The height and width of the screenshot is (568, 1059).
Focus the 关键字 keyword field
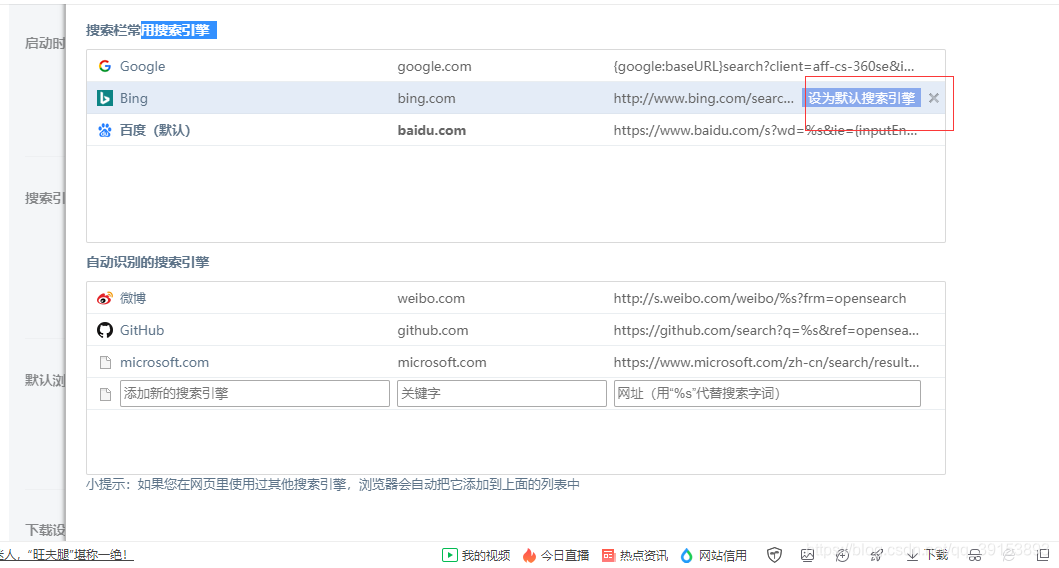[501, 394]
